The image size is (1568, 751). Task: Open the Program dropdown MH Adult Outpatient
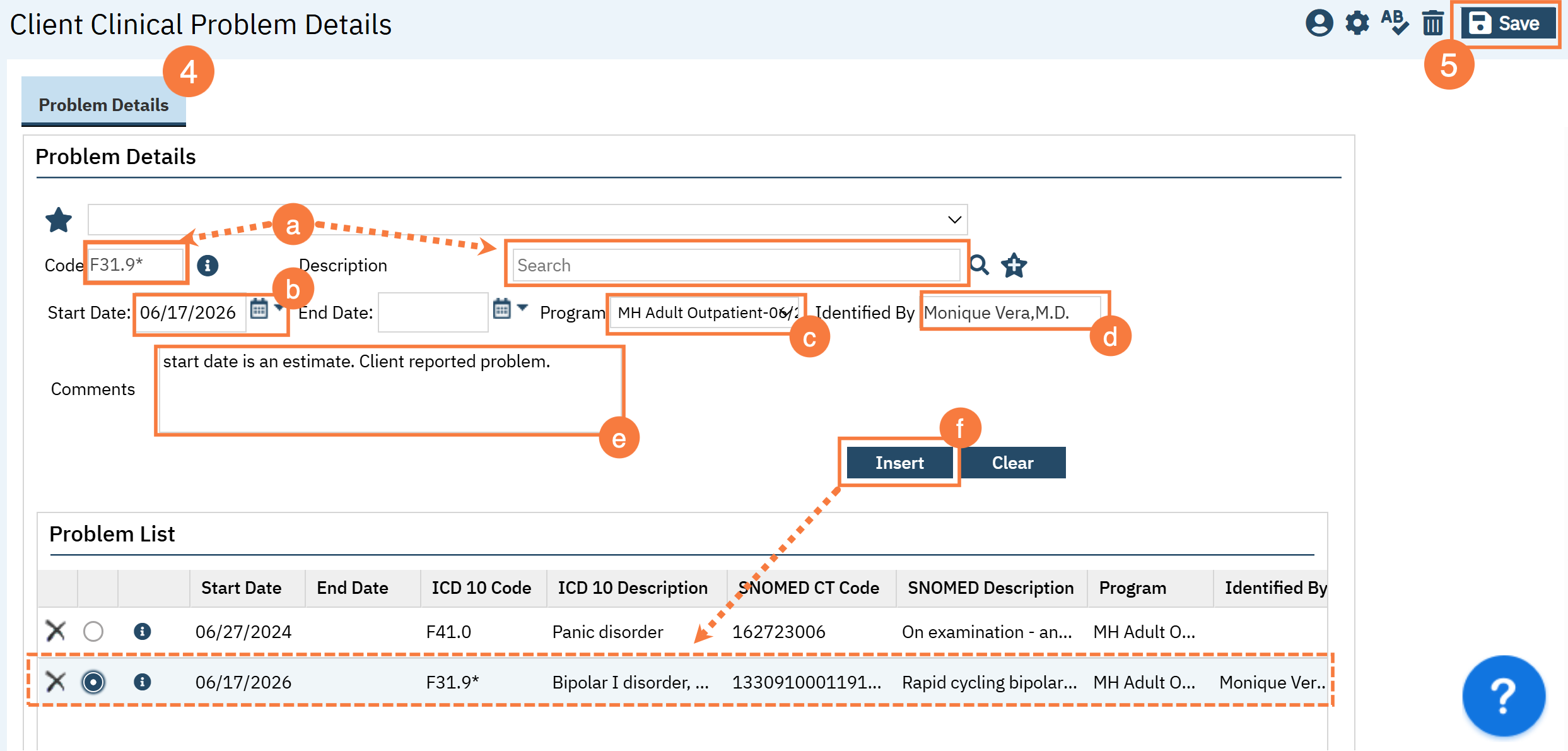[x=706, y=312]
